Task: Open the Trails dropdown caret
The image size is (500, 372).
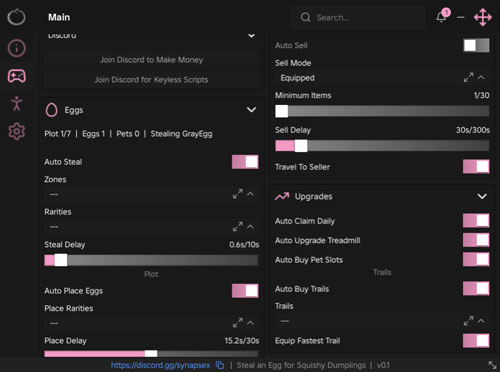Action: (x=481, y=321)
